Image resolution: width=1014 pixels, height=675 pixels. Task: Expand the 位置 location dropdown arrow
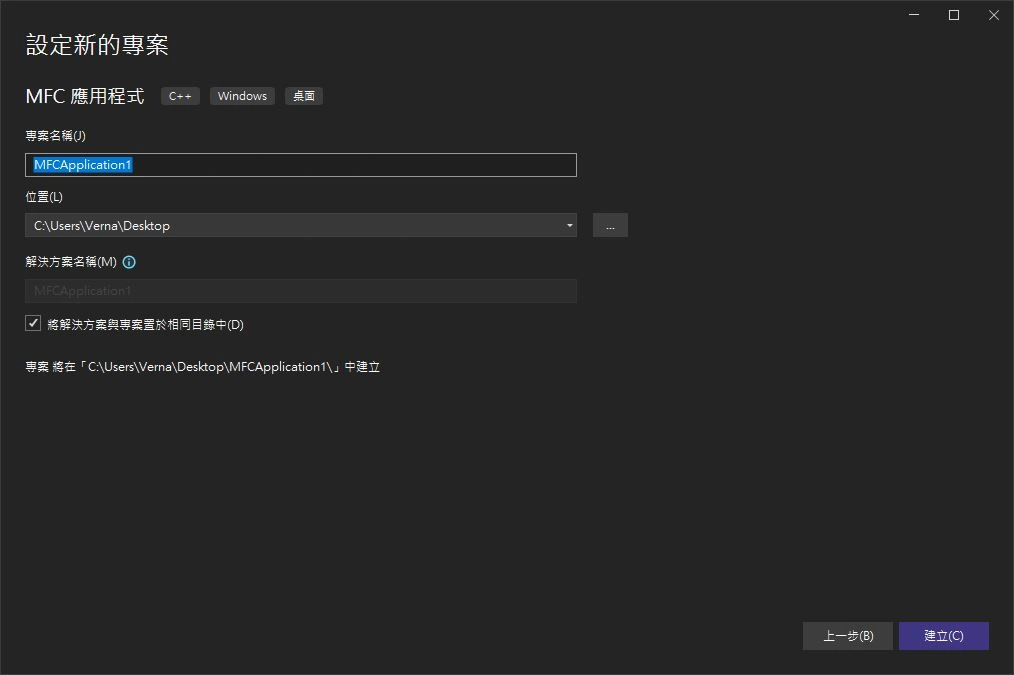(569, 225)
